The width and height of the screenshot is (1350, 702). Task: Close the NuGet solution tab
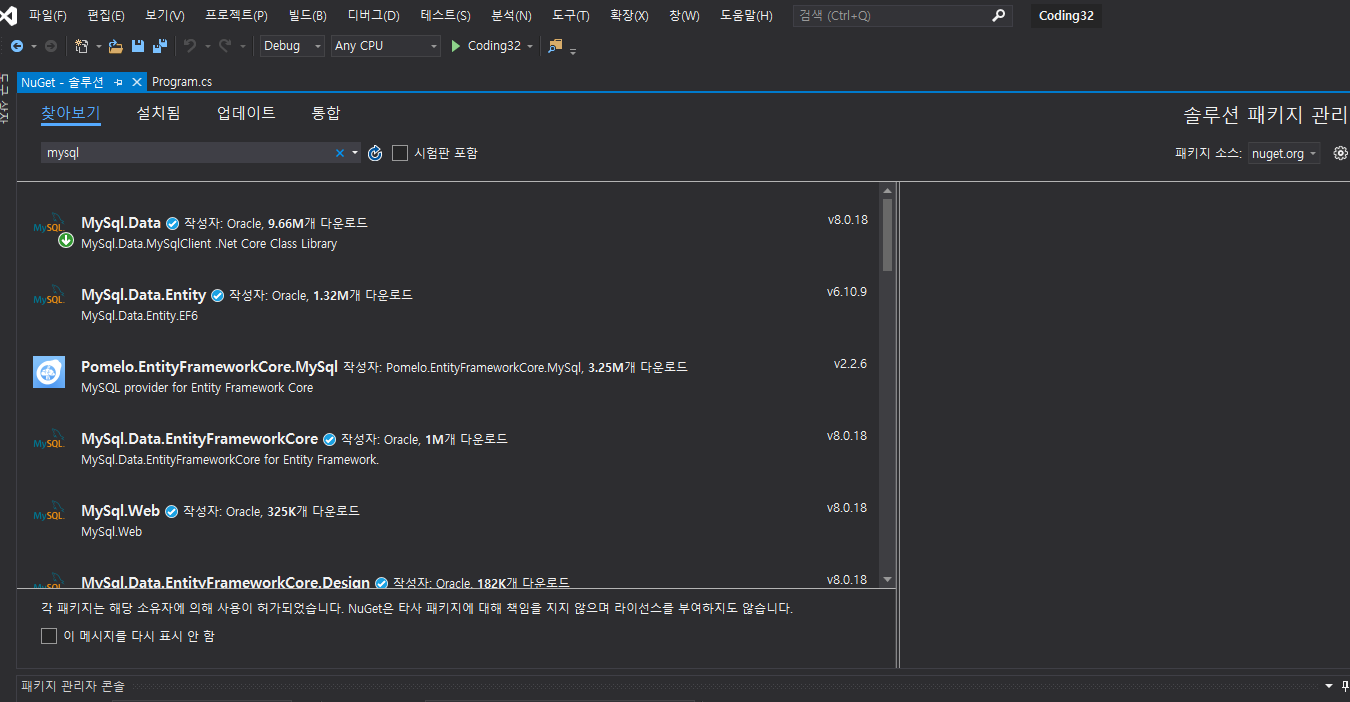coord(137,82)
